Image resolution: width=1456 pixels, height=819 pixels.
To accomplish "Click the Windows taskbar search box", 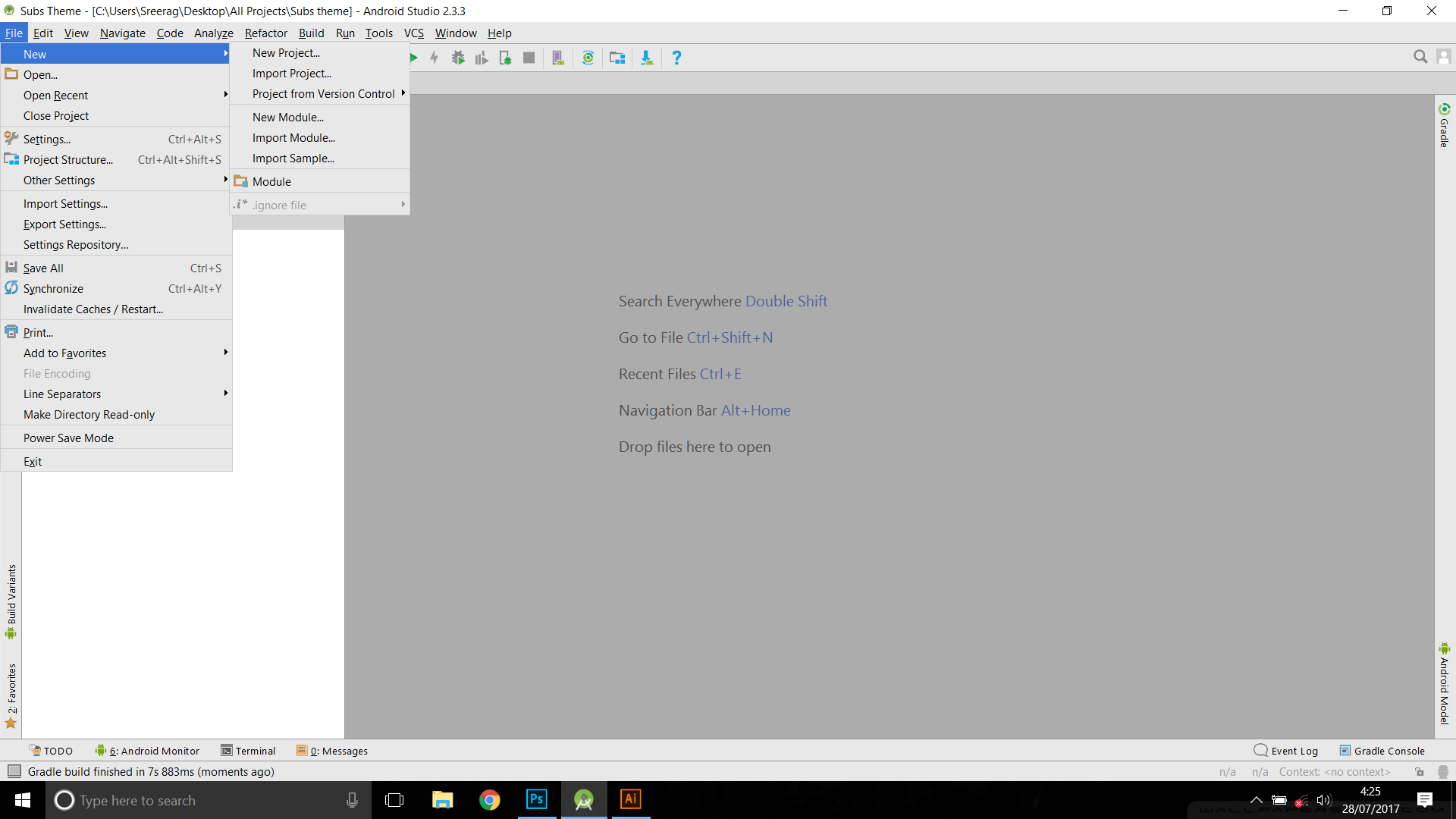I will pos(197,800).
